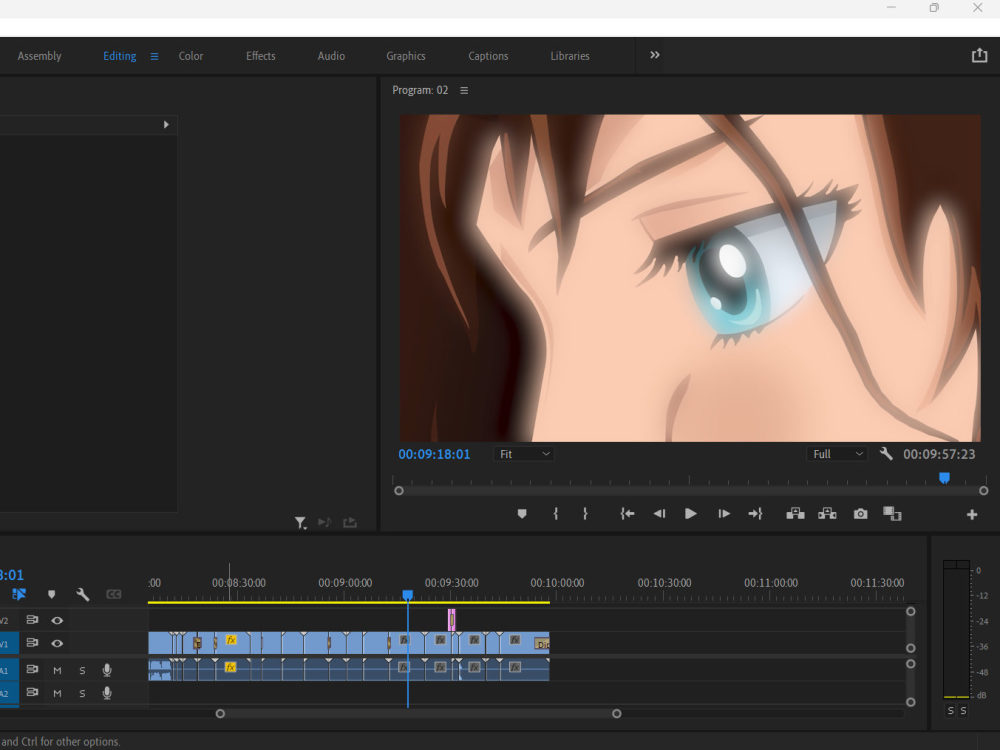This screenshot has width=1000, height=750.
Task: Show more workspaces overflow chevron
Action: [x=654, y=55]
